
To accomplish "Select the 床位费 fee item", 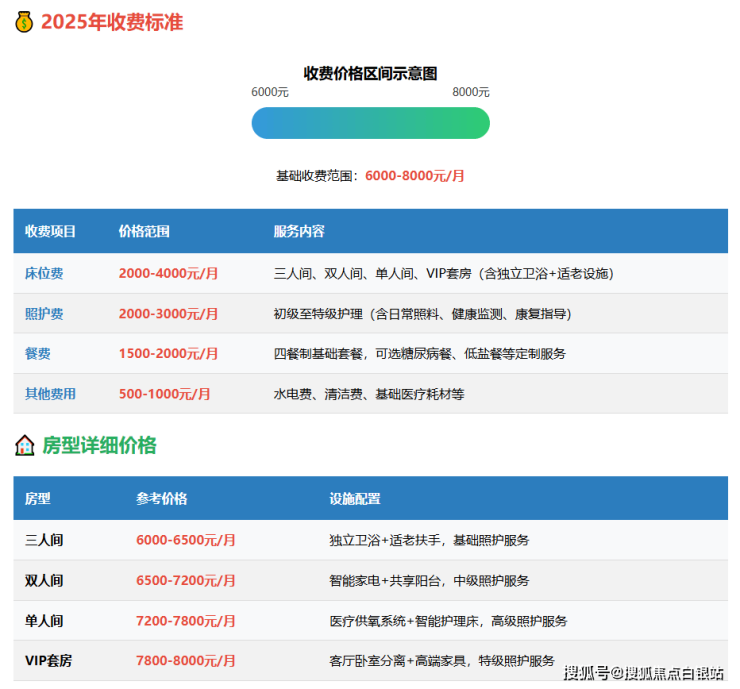I will click(x=44, y=273).
